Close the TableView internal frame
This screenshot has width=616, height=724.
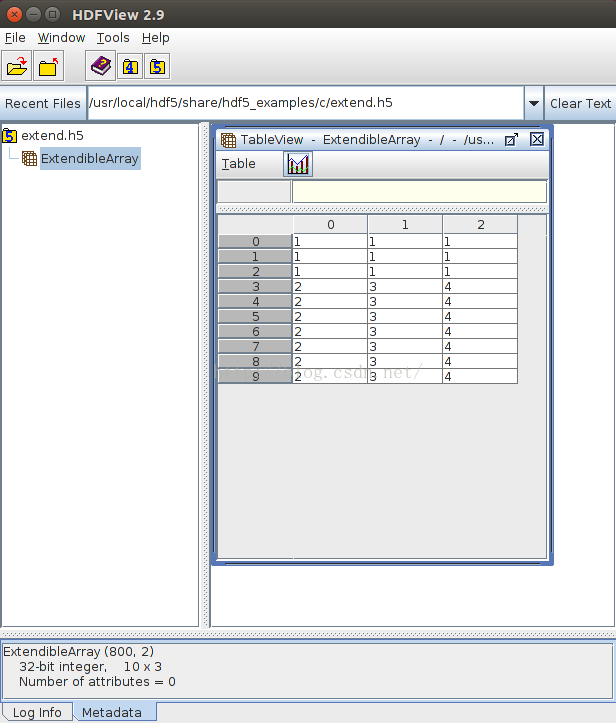[x=537, y=139]
